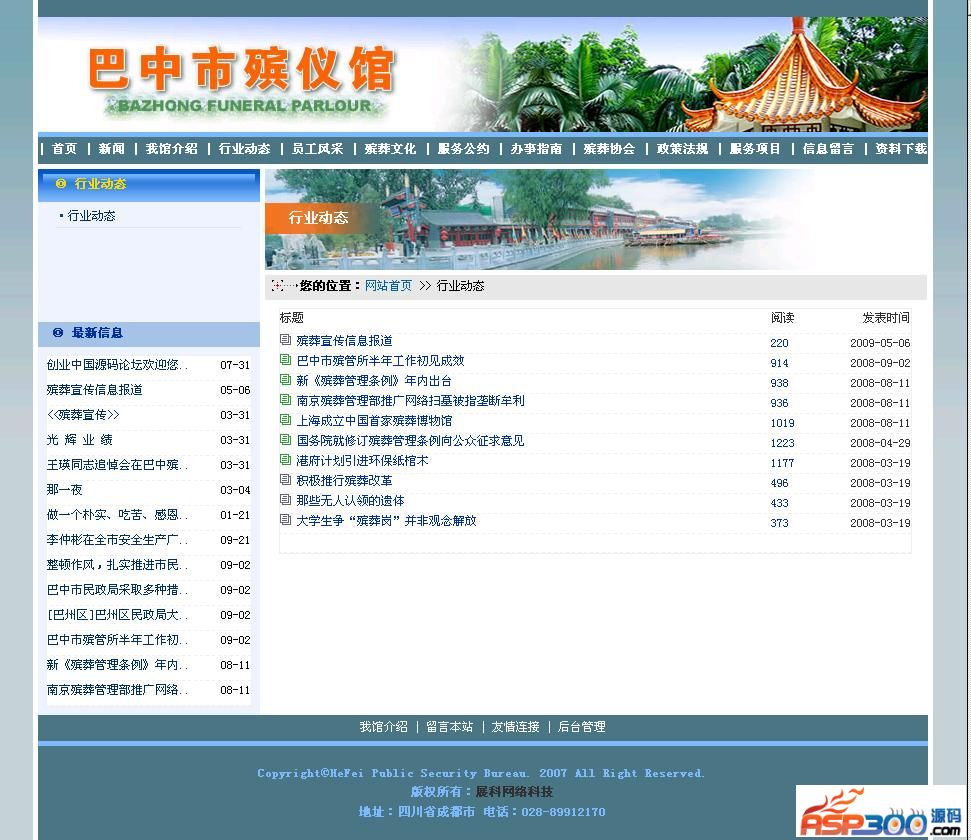Click the document icon beside 殡葬宣传信息报道
Image resolution: width=971 pixels, height=840 pixels.
(x=286, y=340)
